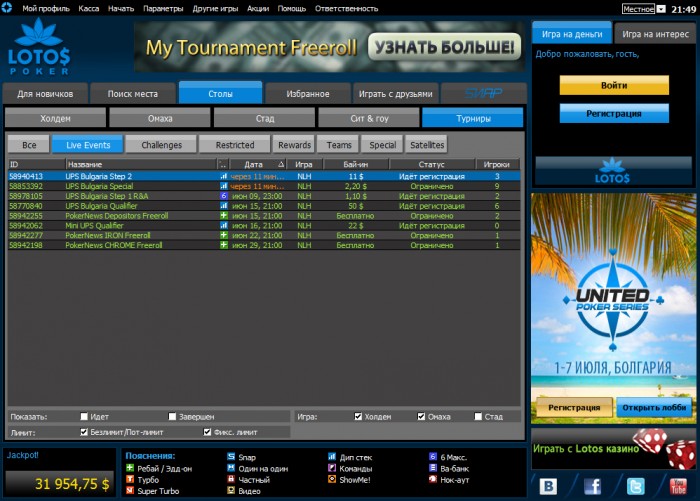The width and height of the screenshot is (700, 501).
Task: Toggle the Фикс. лимит checkbox
Action: pyautogui.click(x=207, y=432)
